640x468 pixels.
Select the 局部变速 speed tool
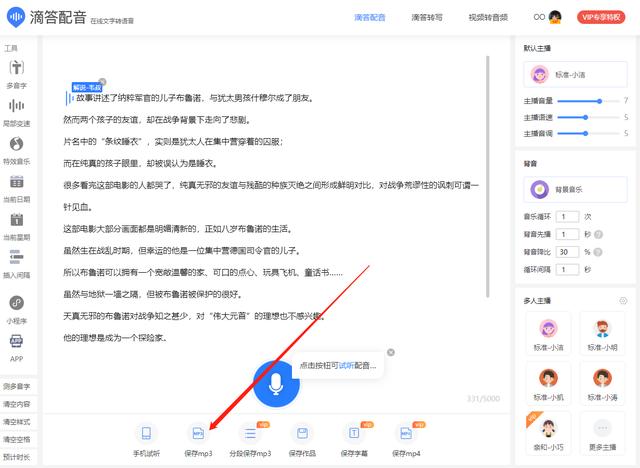tap(16, 106)
